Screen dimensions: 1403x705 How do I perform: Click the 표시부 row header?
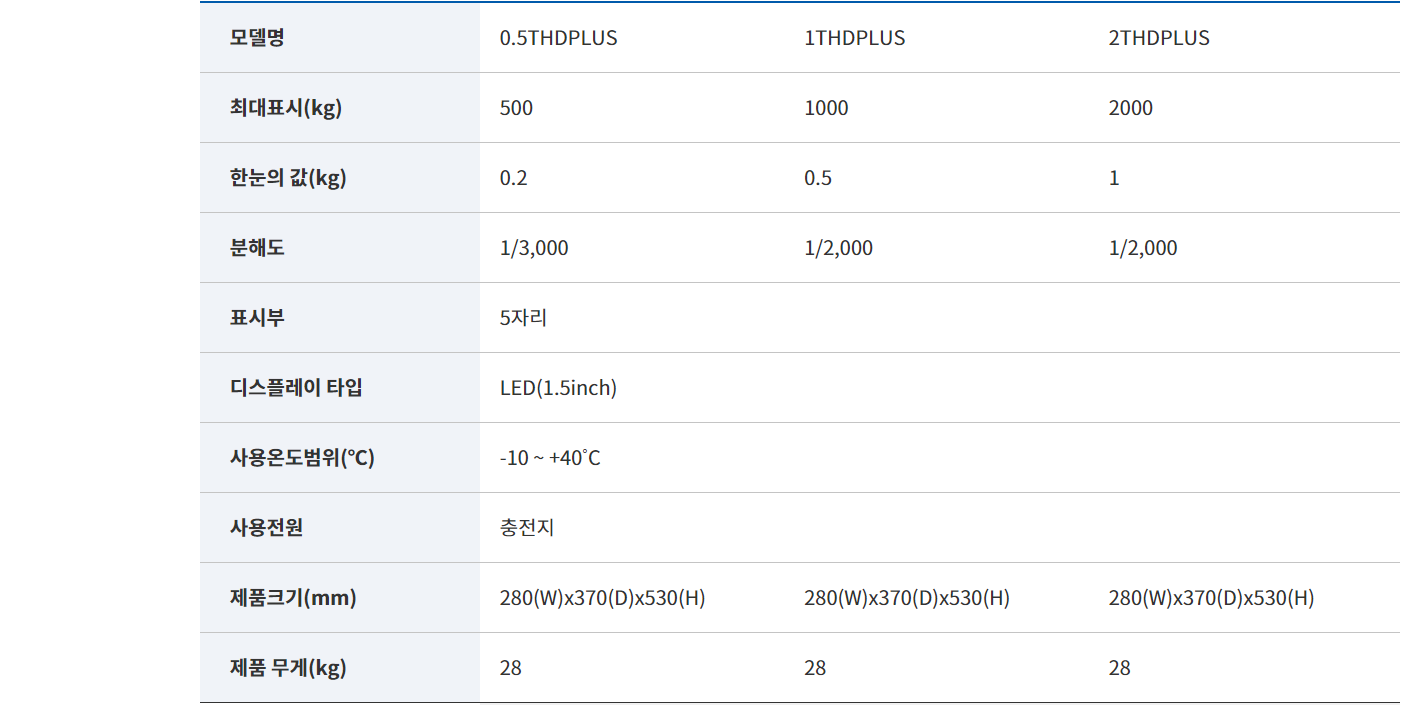coord(257,318)
